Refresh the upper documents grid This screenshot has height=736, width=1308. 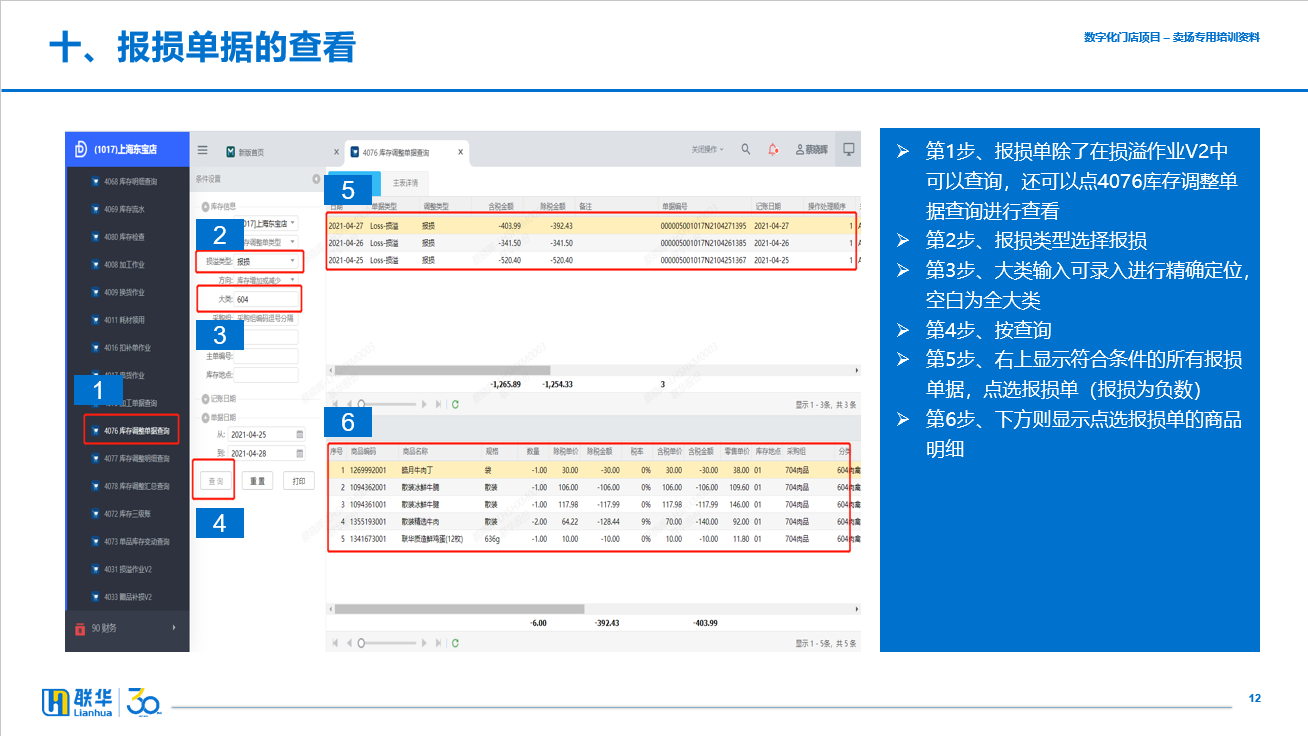455,404
